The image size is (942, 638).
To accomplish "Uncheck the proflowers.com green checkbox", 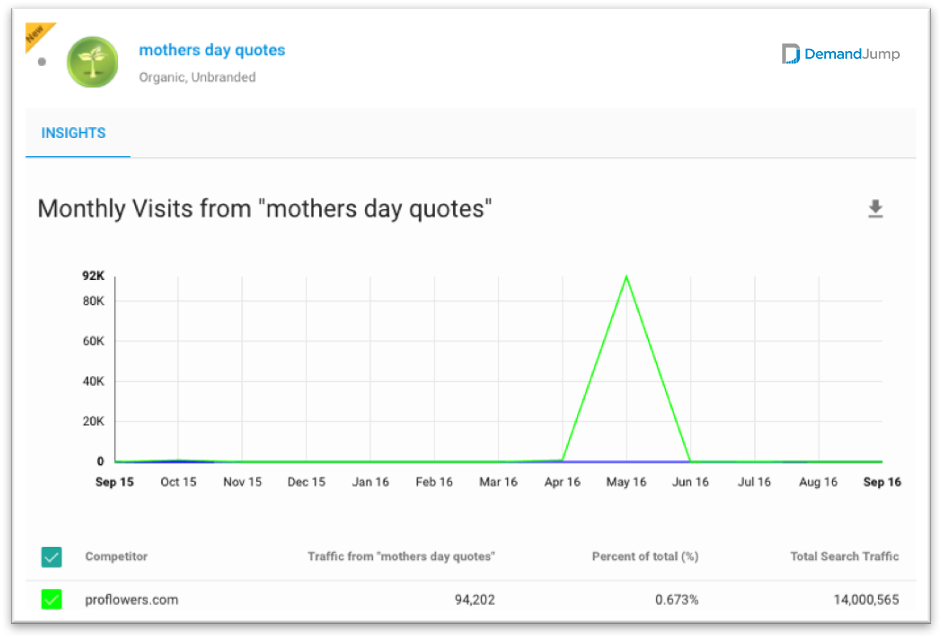I will 52,599.
